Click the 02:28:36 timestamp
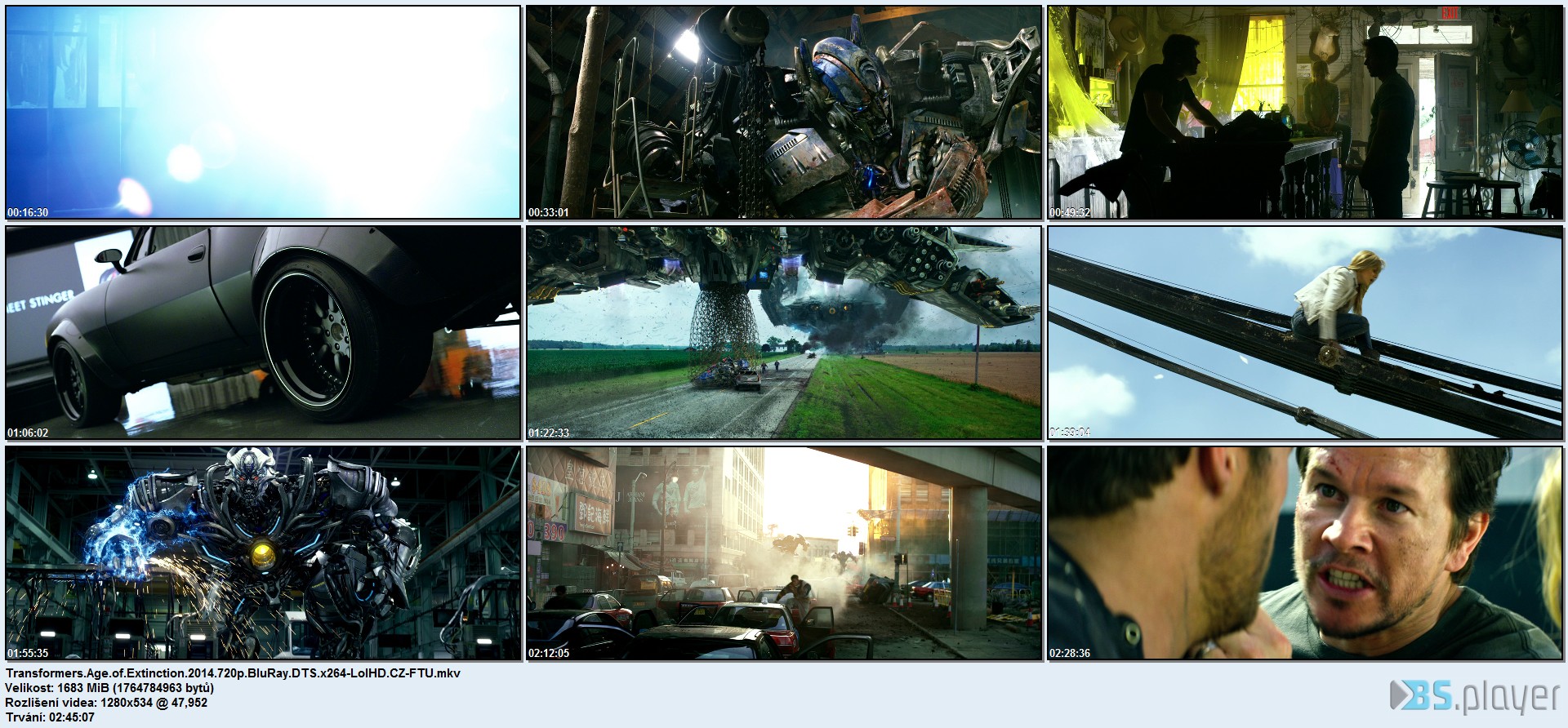Screen dimensions: 1568x728 1070,653
